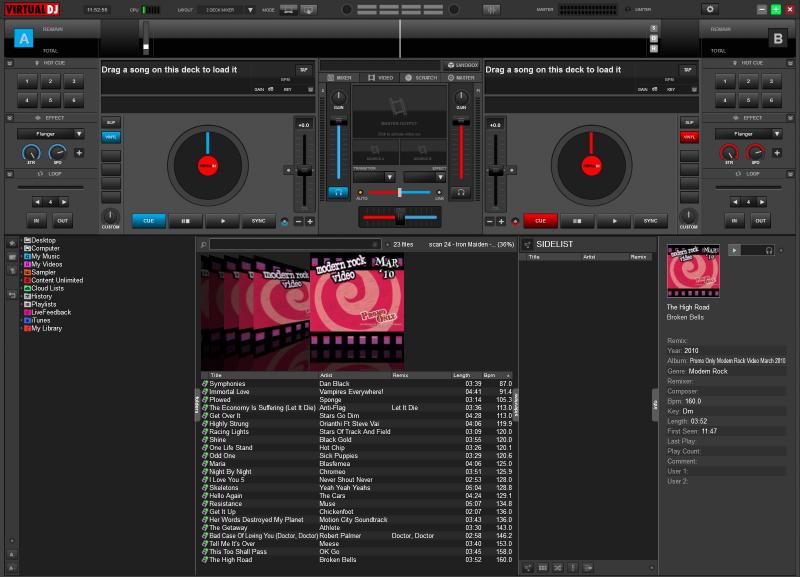Viewport: 800px width, 577px height.
Task: Click the deck A pitch fader
Action: (x=304, y=171)
